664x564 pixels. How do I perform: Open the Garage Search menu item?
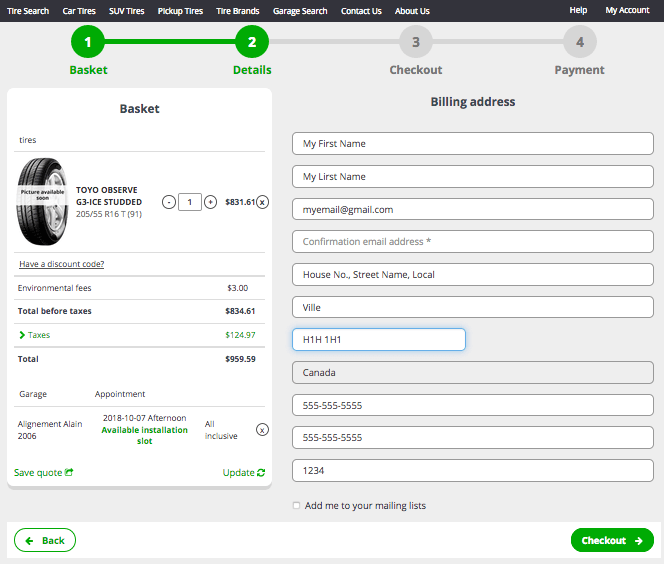tap(300, 11)
